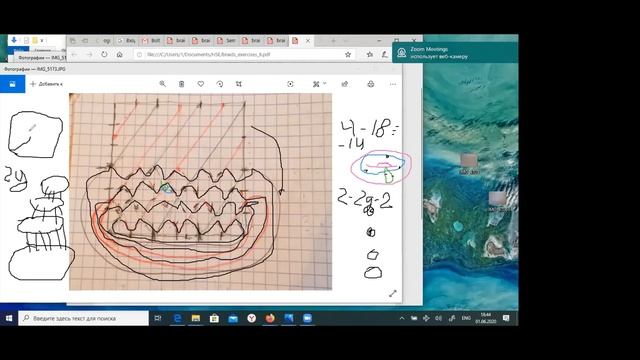Image resolution: width=640 pixels, height=360 pixels.
Task: Click the share icon in Photos toolbar
Action: pos(344,84)
